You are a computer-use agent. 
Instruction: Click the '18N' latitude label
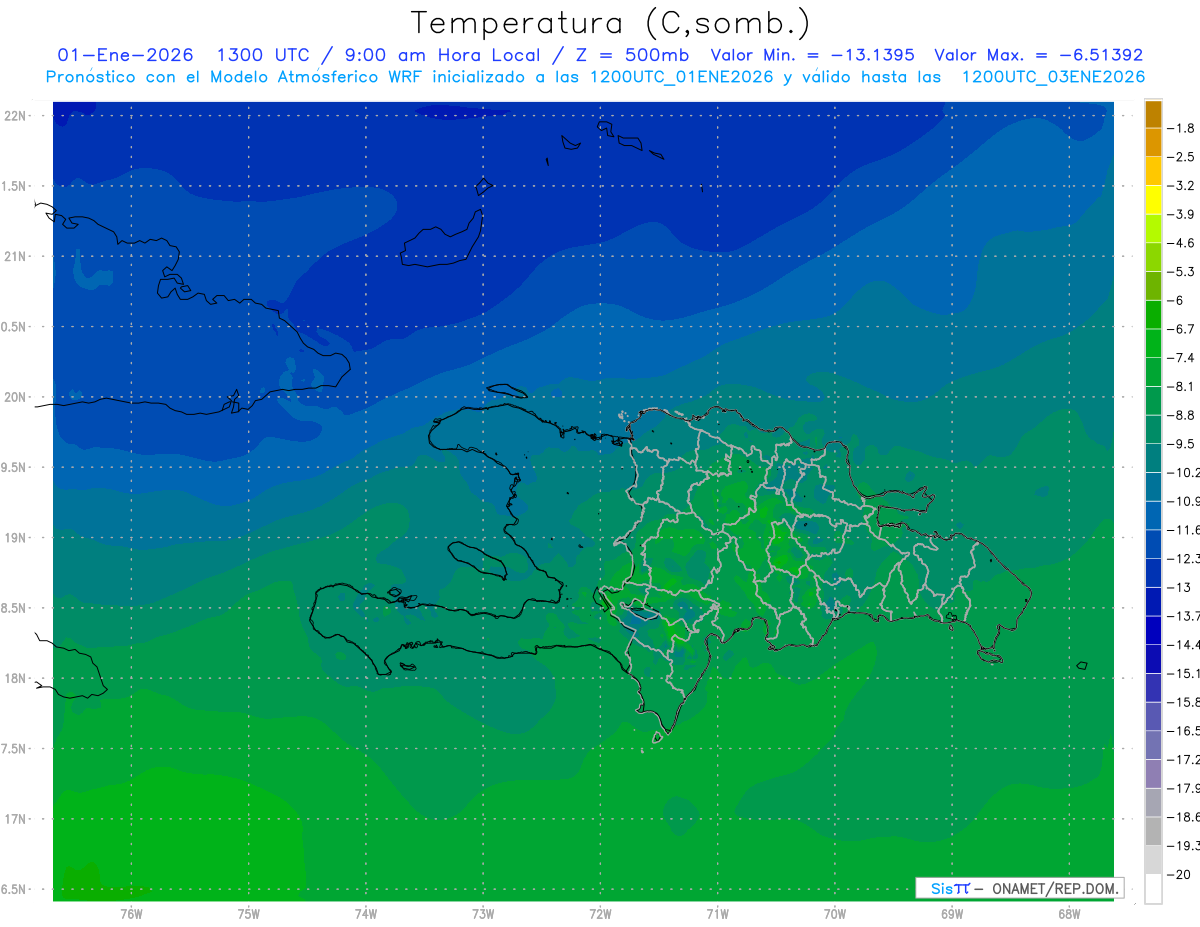tap(14, 678)
